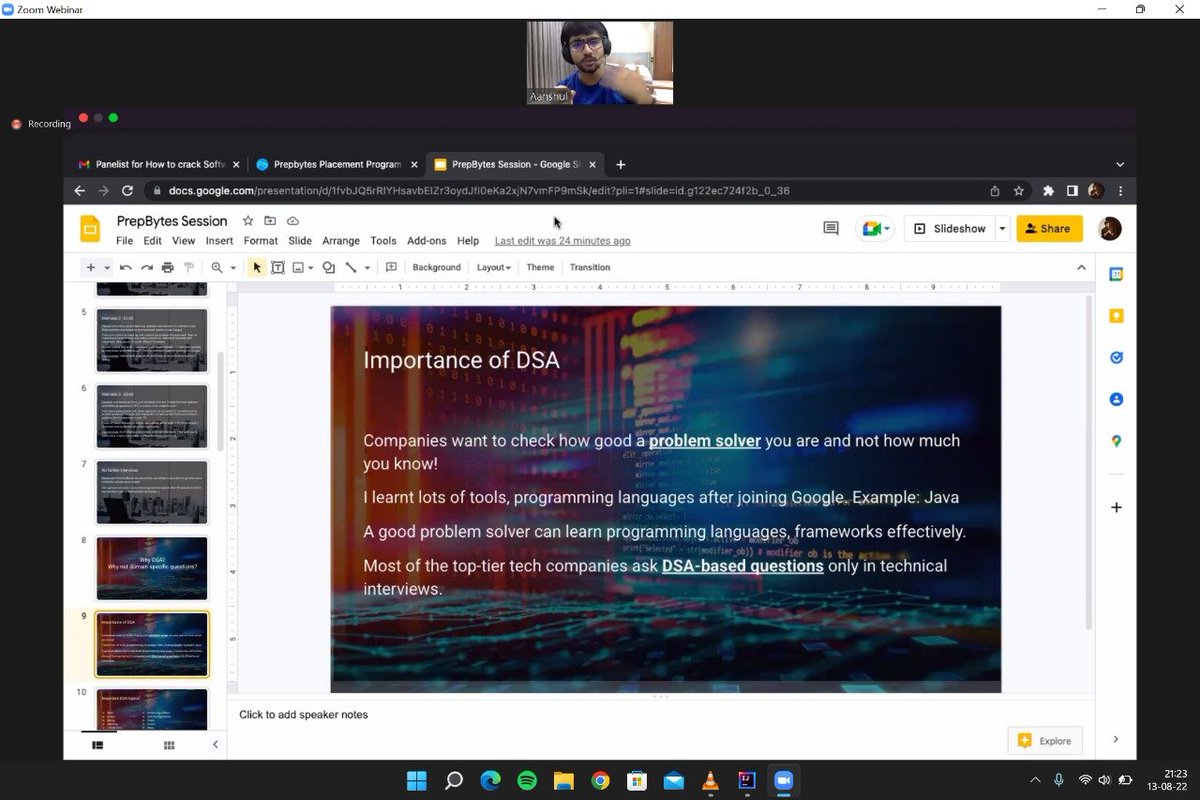Switch to filmstrip view button
Image resolution: width=1200 pixels, height=800 pixels.
(x=98, y=744)
